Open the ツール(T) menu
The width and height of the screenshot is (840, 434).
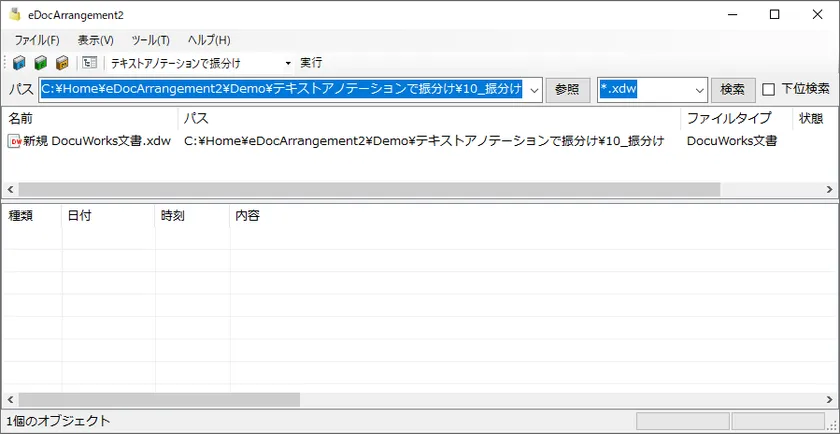[x=151, y=40]
